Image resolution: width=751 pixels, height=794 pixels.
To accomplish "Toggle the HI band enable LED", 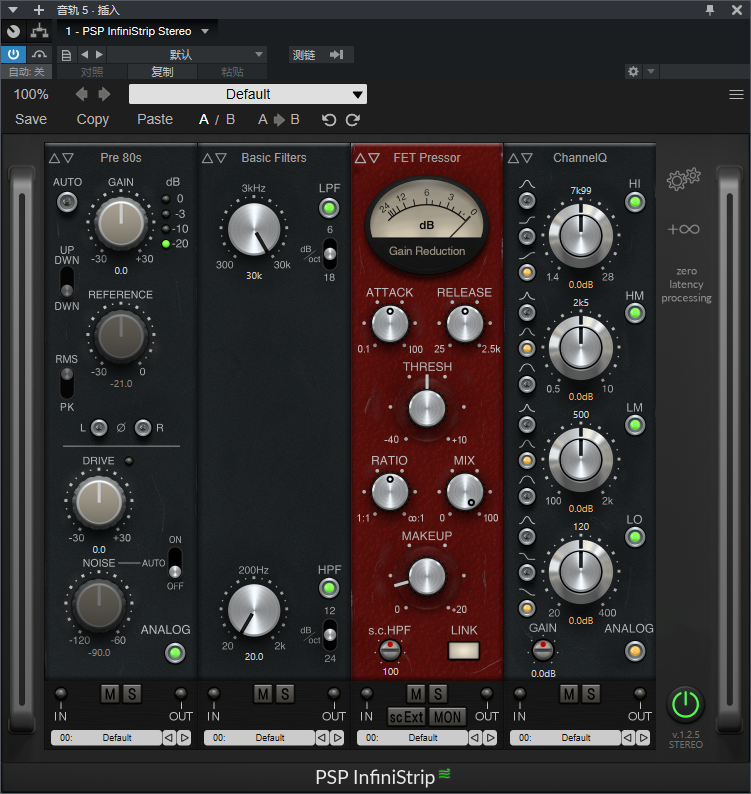I will (635, 203).
